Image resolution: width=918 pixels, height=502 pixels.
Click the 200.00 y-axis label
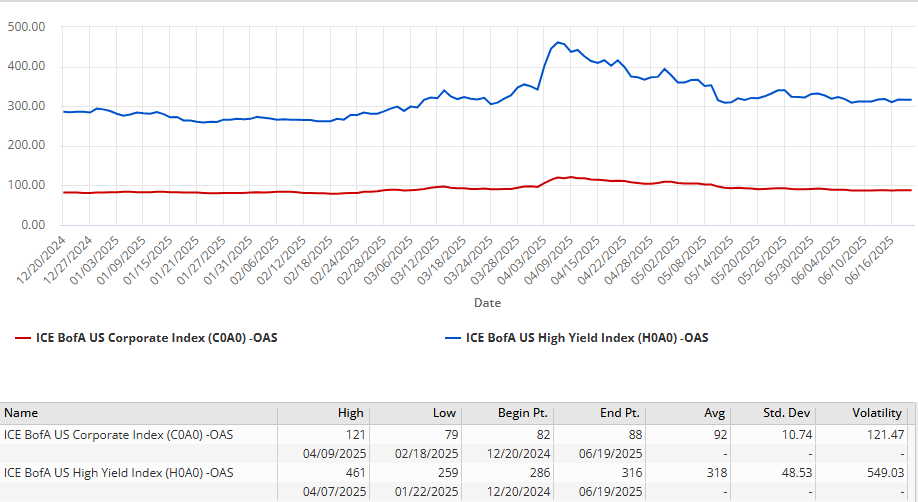(x=26, y=145)
